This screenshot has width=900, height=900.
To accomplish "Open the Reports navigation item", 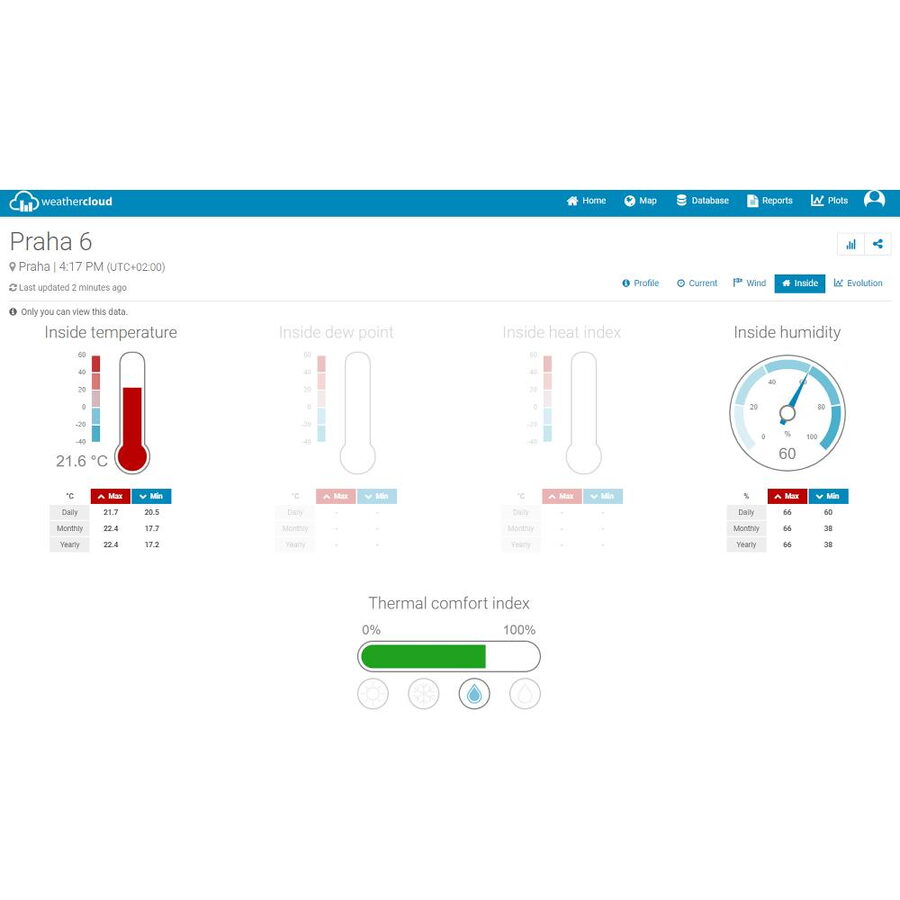I will pyautogui.click(x=769, y=201).
